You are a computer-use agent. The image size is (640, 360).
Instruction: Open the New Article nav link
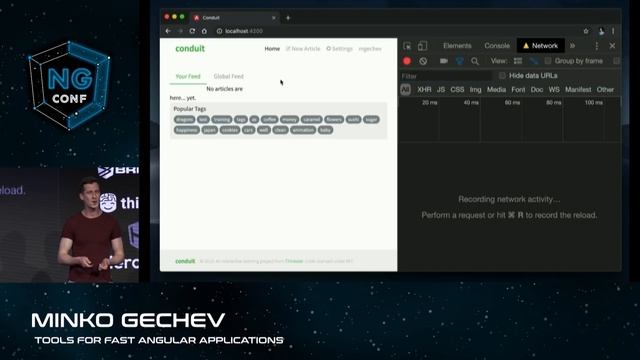click(303, 49)
